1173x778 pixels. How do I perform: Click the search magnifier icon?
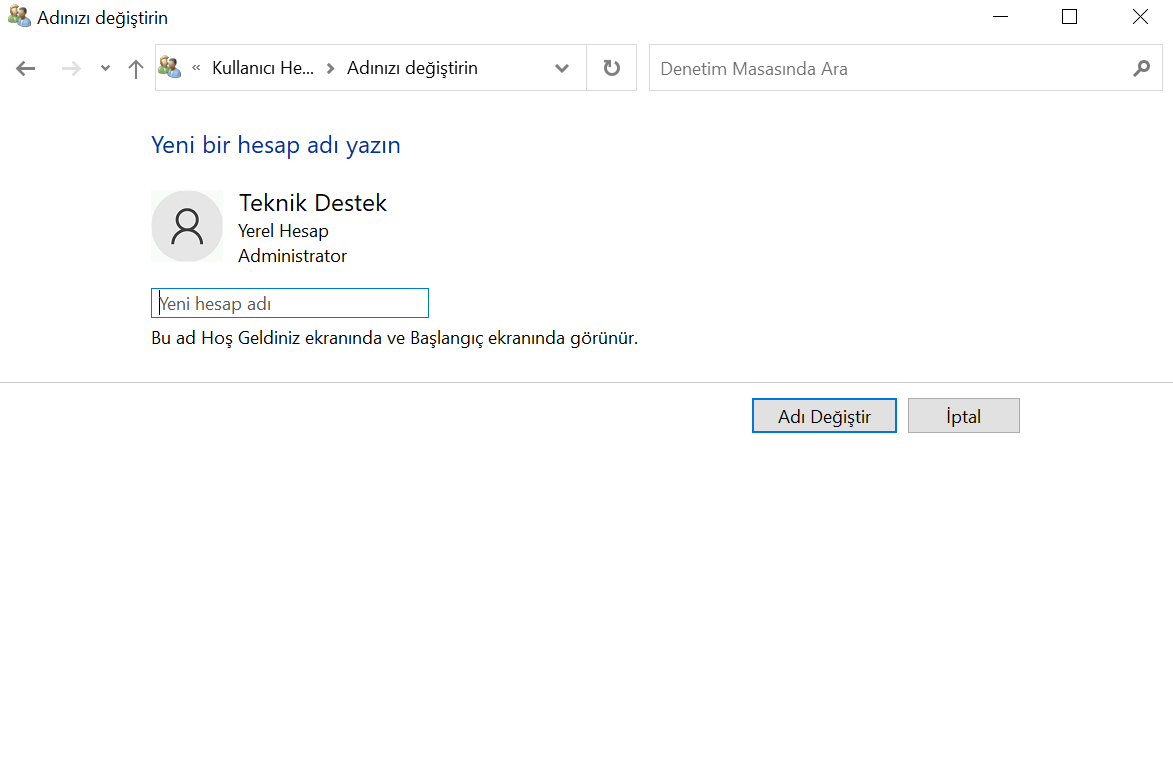point(1141,68)
